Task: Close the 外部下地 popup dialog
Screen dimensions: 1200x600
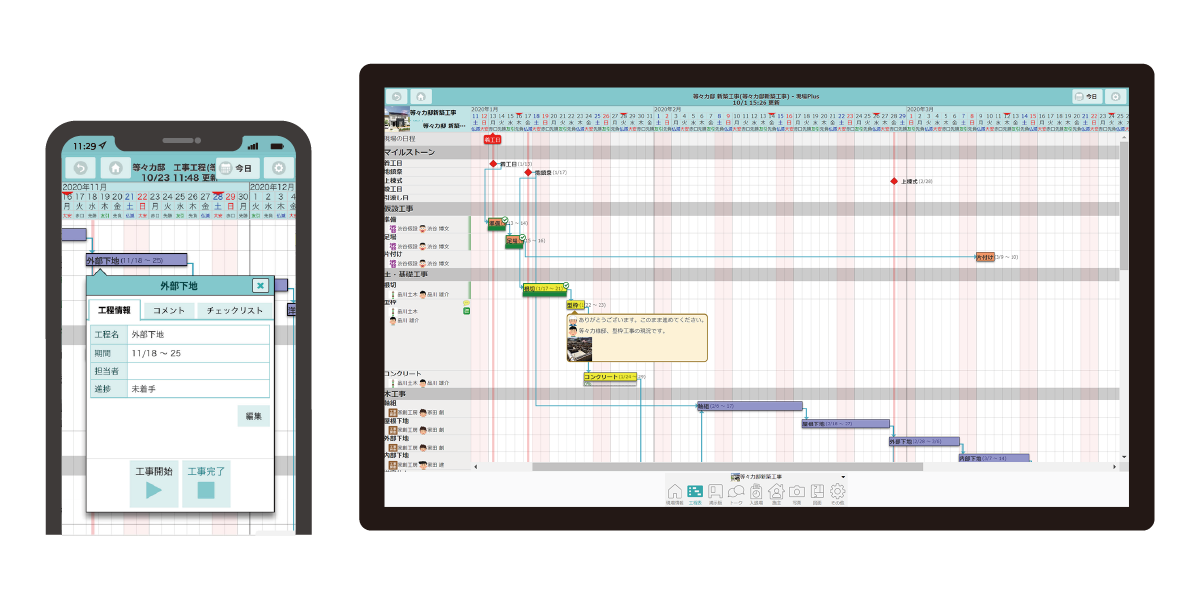Action: coord(260,286)
